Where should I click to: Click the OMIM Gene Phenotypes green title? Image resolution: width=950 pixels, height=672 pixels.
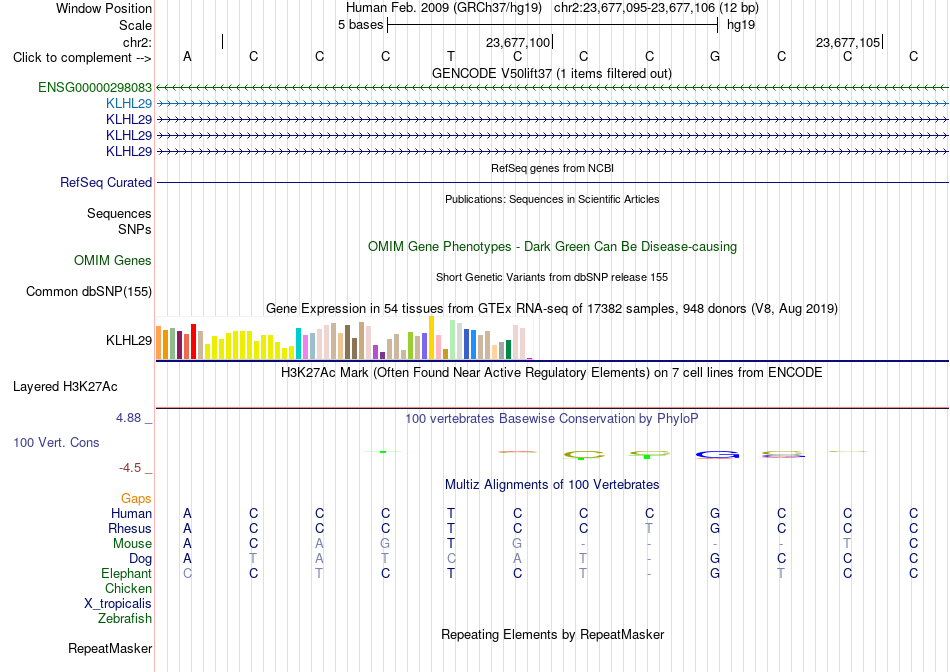(x=553, y=247)
